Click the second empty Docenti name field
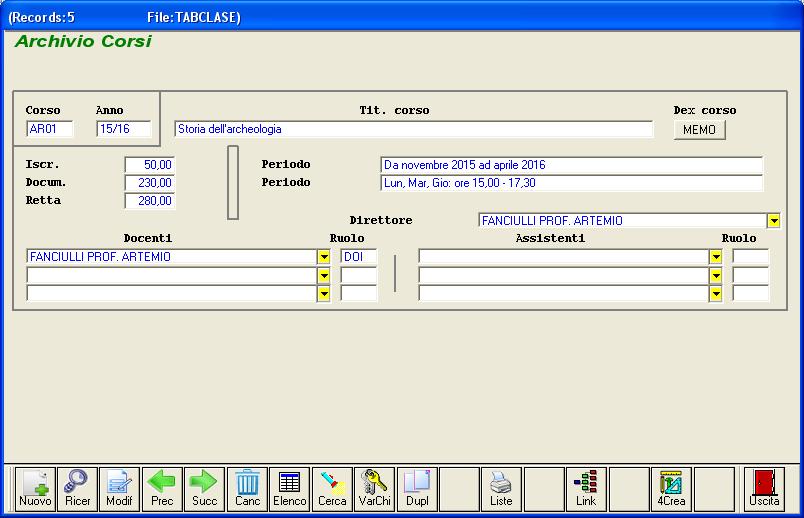 [x=172, y=275]
